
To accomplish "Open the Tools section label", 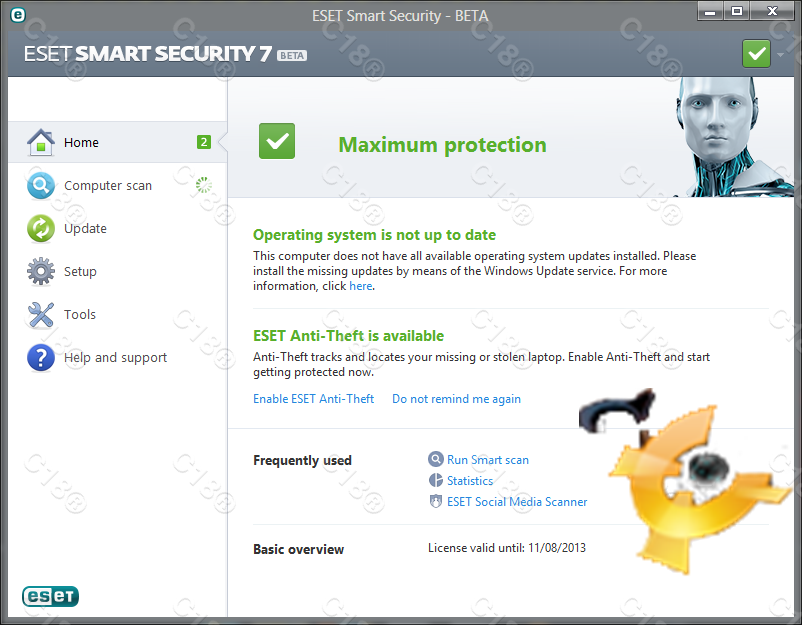I will point(80,314).
